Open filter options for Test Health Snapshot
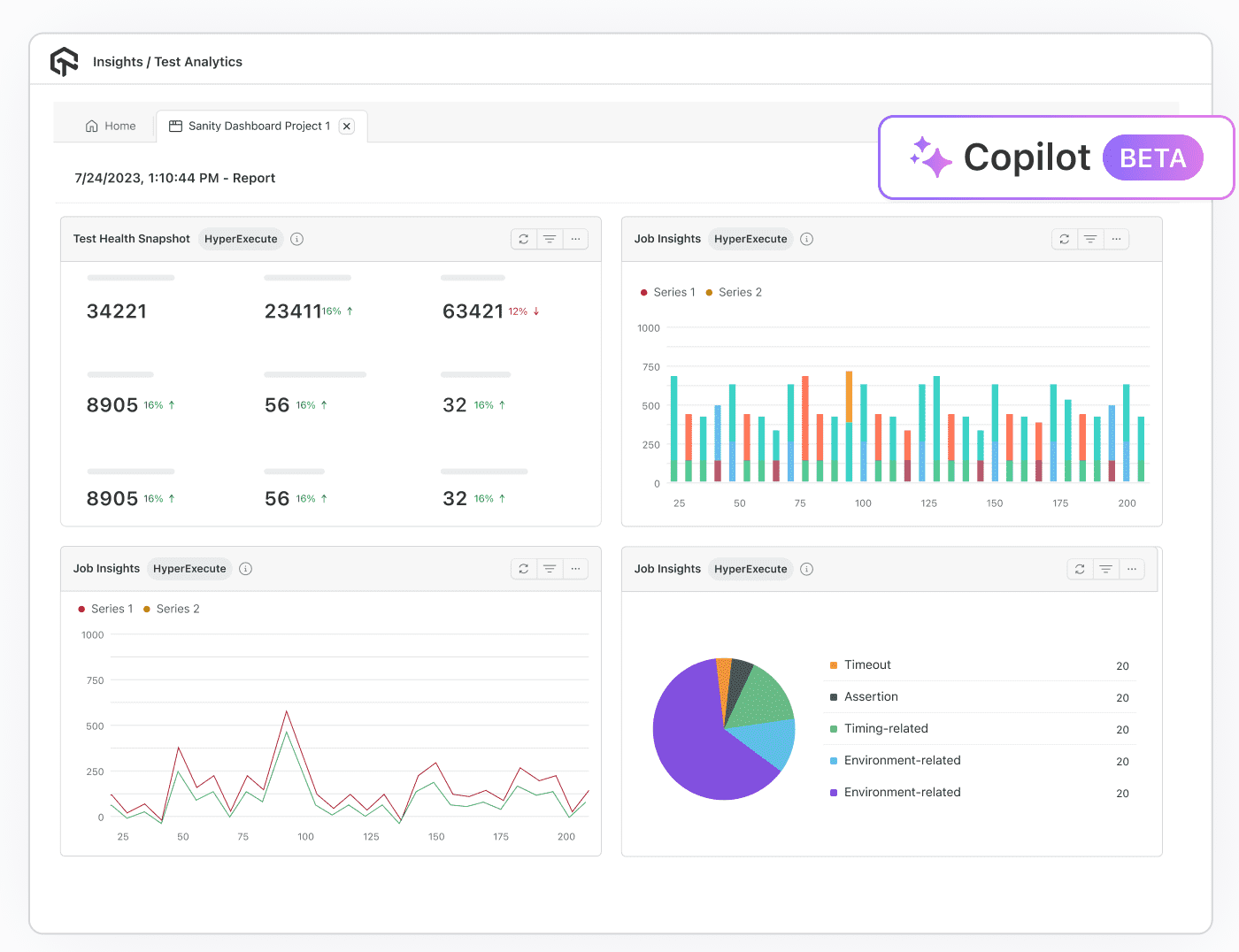Viewport: 1239px width, 952px height. pyautogui.click(x=550, y=239)
